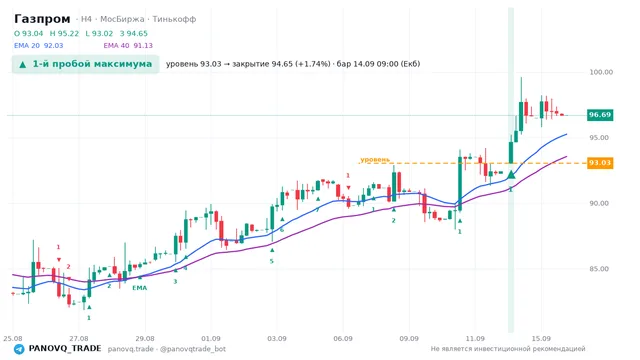The height and width of the screenshot is (360, 640).
Task: Click the 'EMA 20 92.03' legend entry
Action: tap(38, 45)
